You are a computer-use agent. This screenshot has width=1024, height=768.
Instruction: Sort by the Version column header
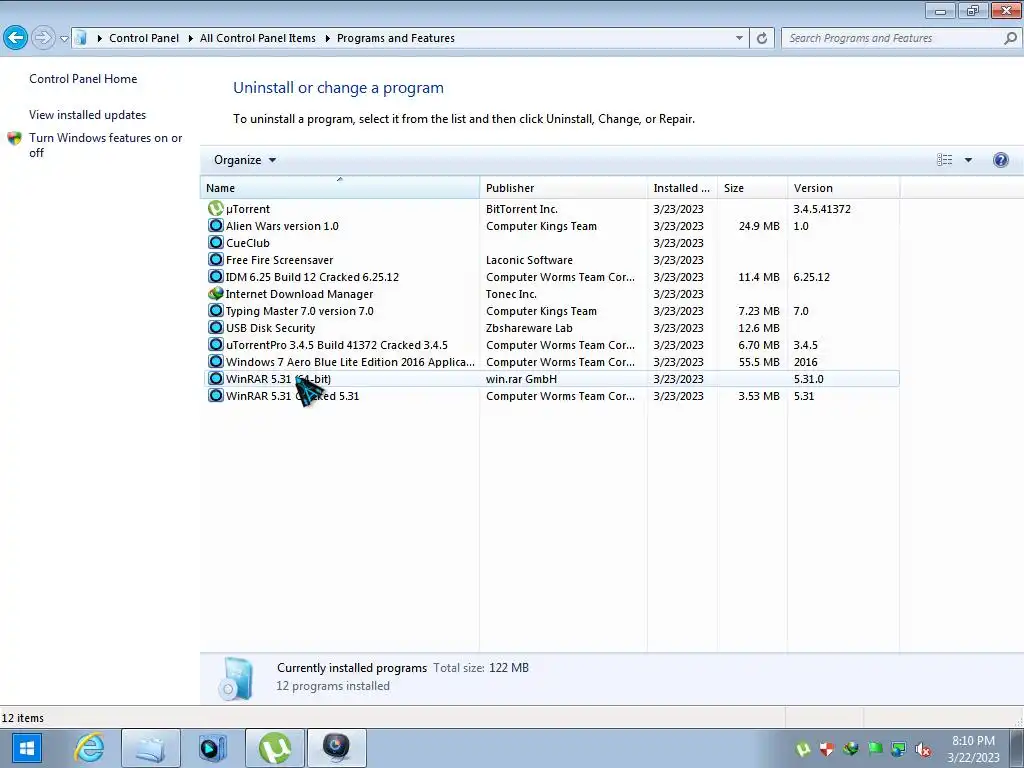[x=843, y=187]
